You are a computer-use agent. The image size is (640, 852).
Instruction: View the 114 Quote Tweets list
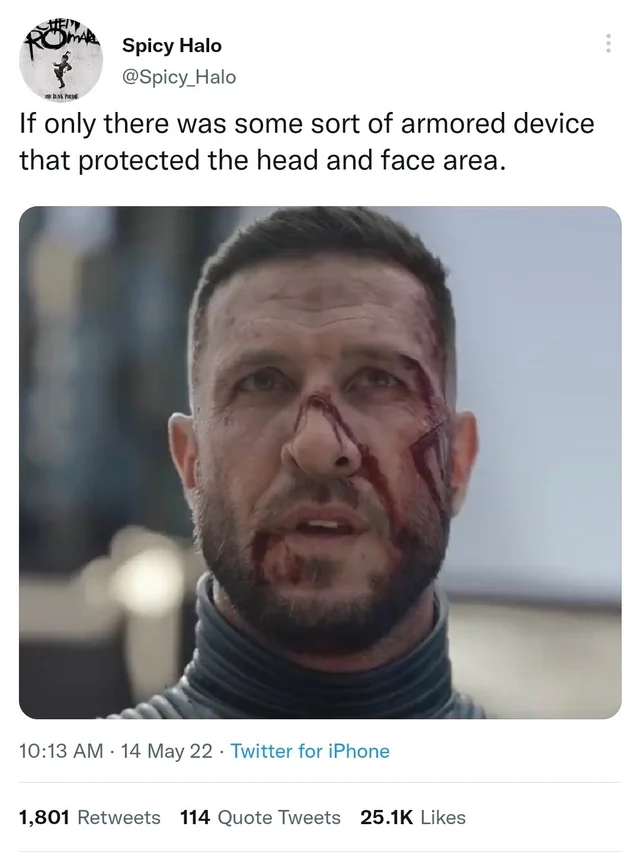tap(260, 817)
